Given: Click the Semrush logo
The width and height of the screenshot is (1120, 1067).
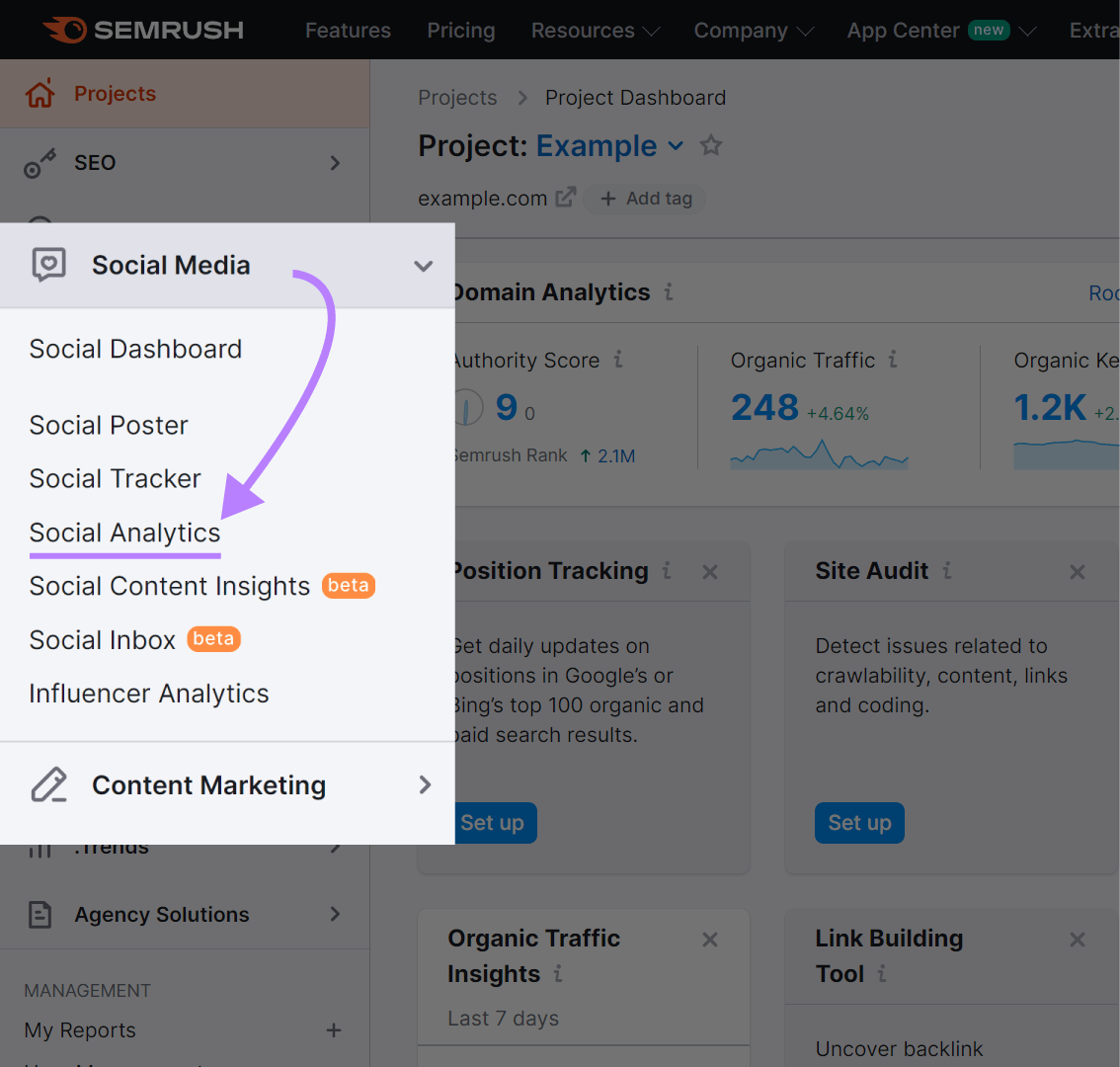Looking at the screenshot, I should pos(143,30).
